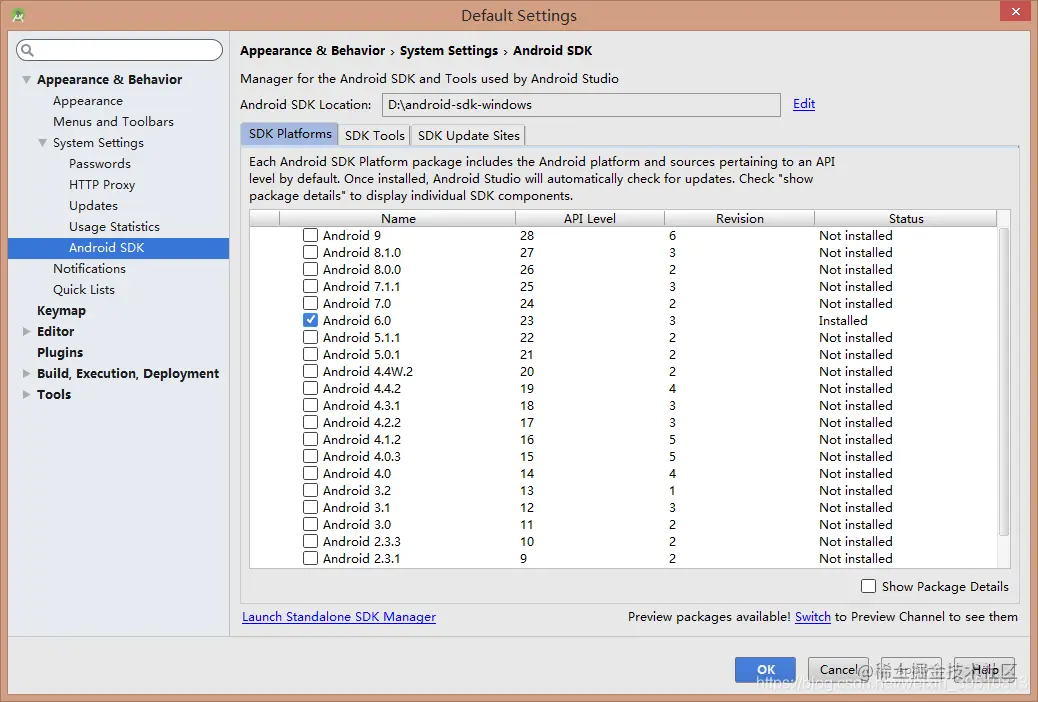Open the SDK Update Sites tab
The height and width of the screenshot is (702, 1038).
pyautogui.click(x=469, y=135)
